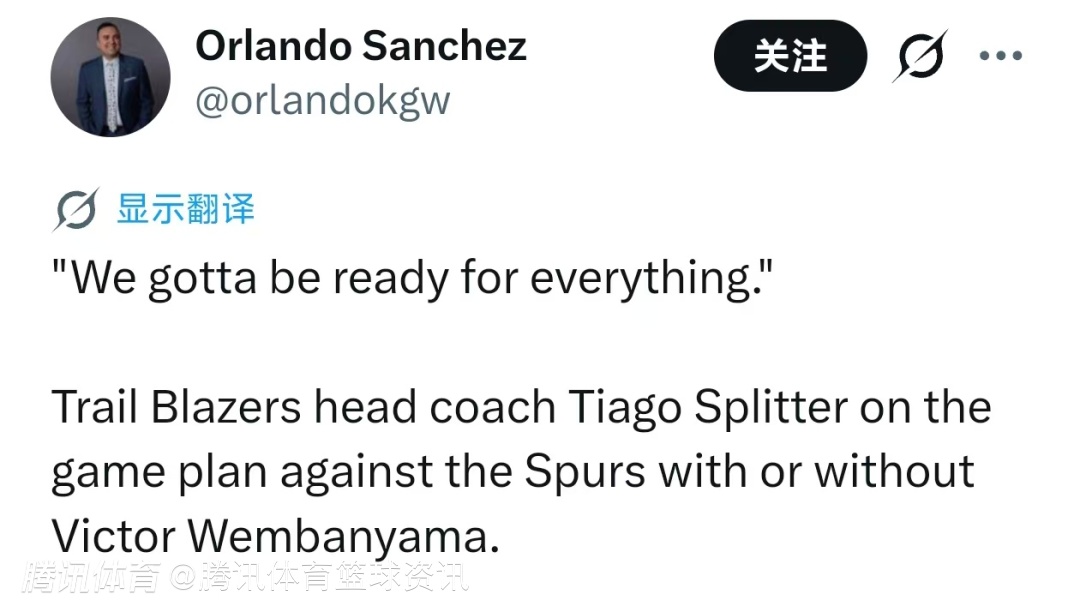Click the @腾讯体育篮球资讯 watermark text

coord(318,578)
